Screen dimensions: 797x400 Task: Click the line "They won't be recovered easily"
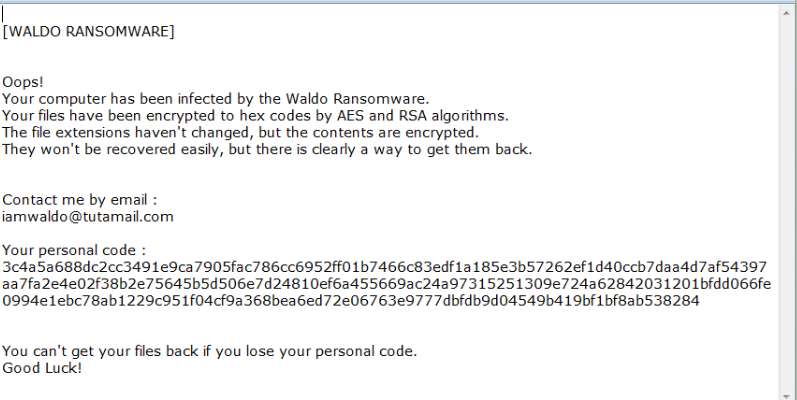267,149
